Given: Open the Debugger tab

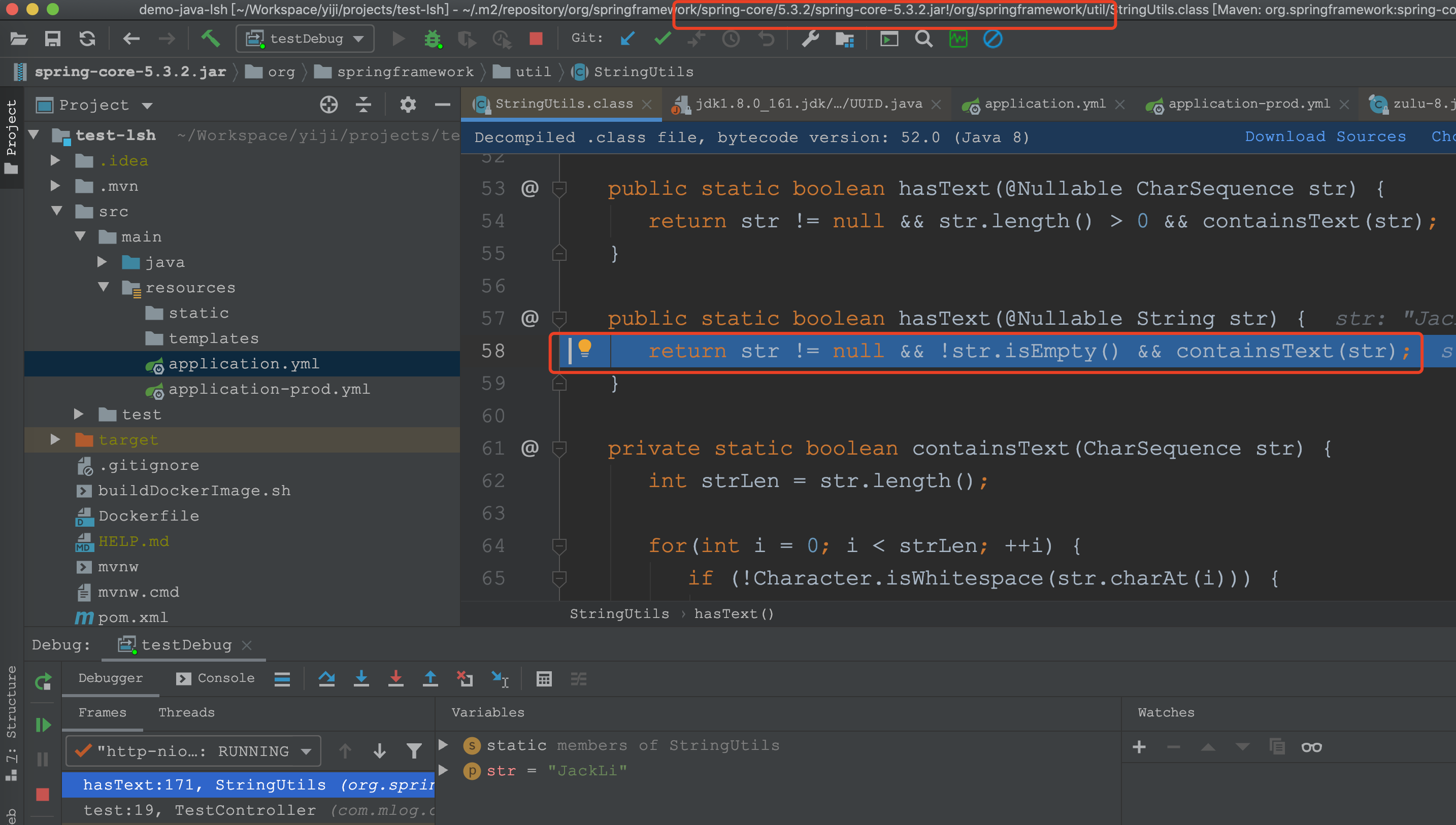Looking at the screenshot, I should 111,678.
